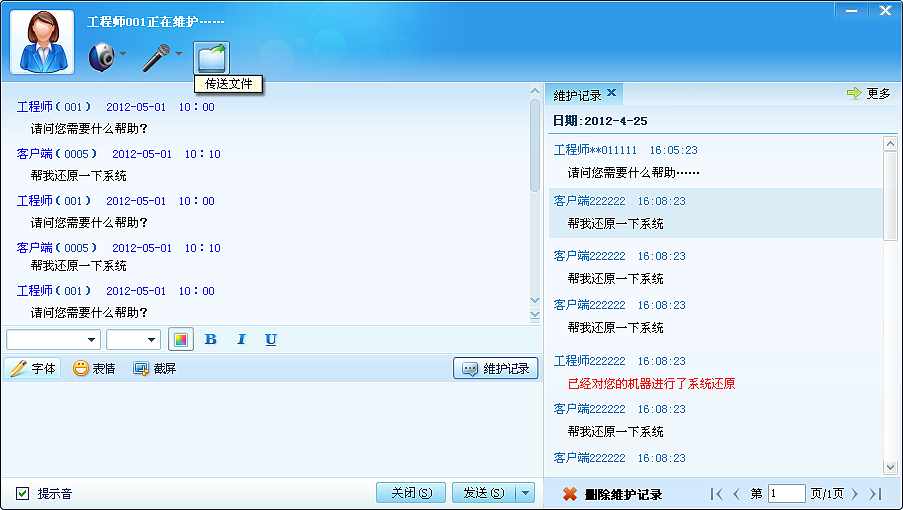Open the 表情 emoticon picker
This screenshot has width=903, height=510.
(x=94, y=368)
